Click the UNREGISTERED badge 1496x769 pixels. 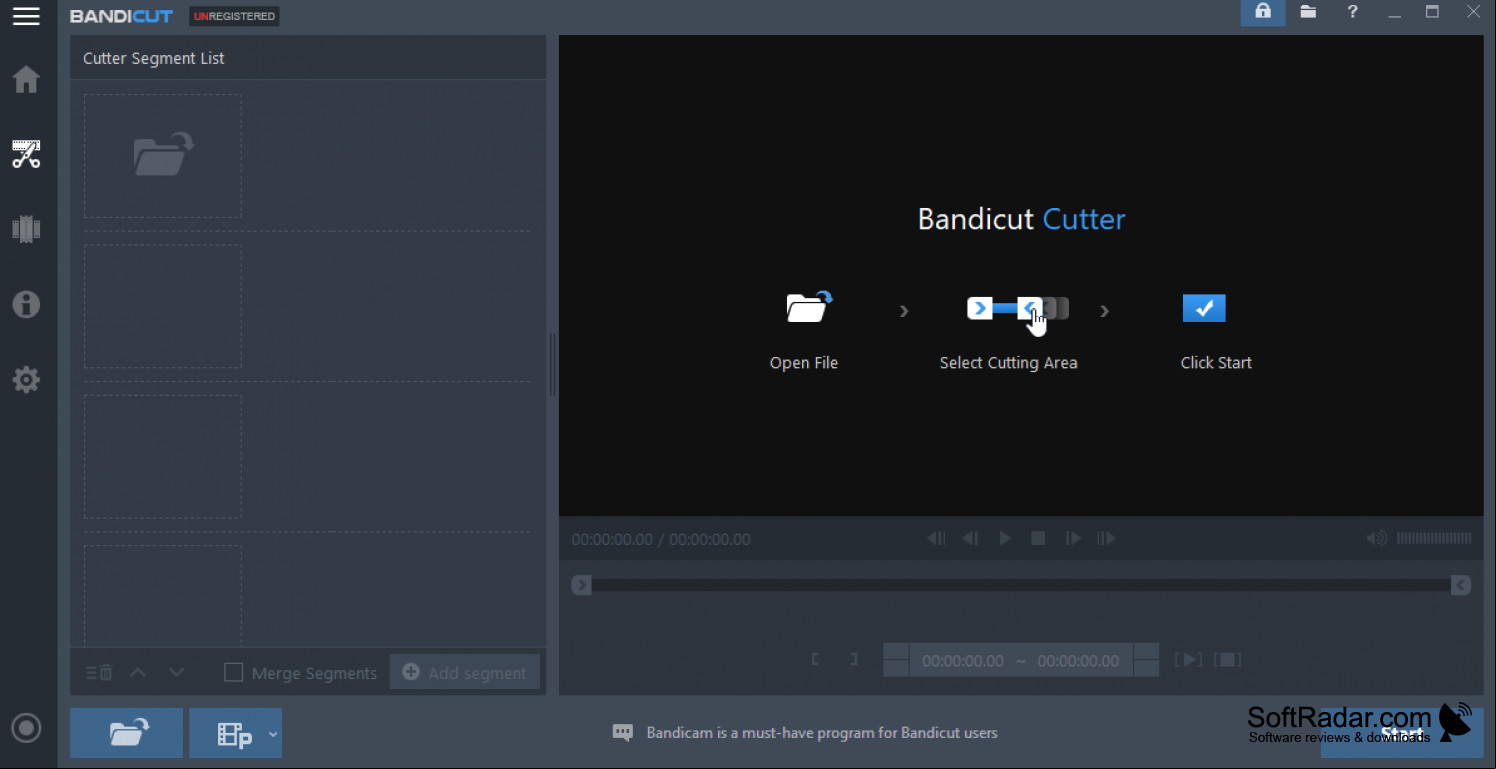[x=234, y=16]
